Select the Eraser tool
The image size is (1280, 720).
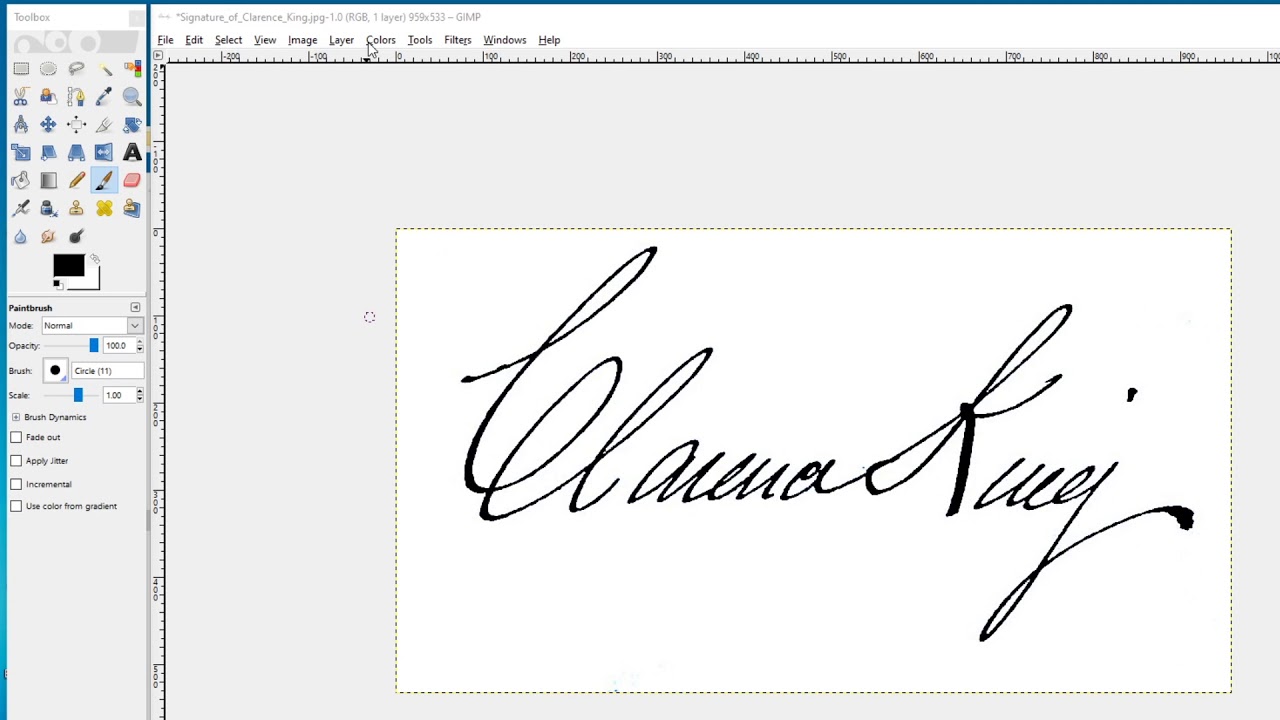(132, 181)
